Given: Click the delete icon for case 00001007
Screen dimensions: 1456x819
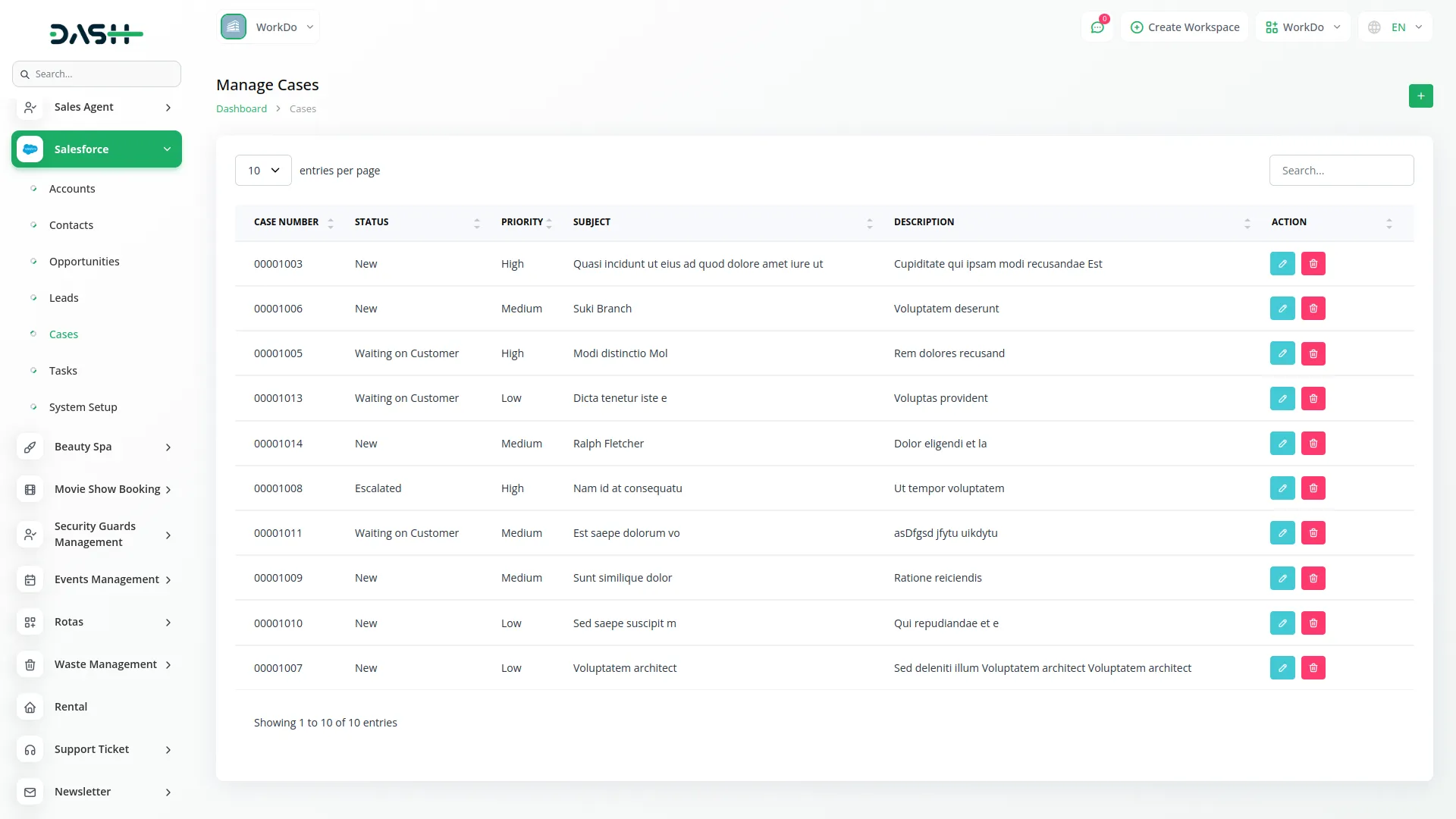Looking at the screenshot, I should point(1313,668).
